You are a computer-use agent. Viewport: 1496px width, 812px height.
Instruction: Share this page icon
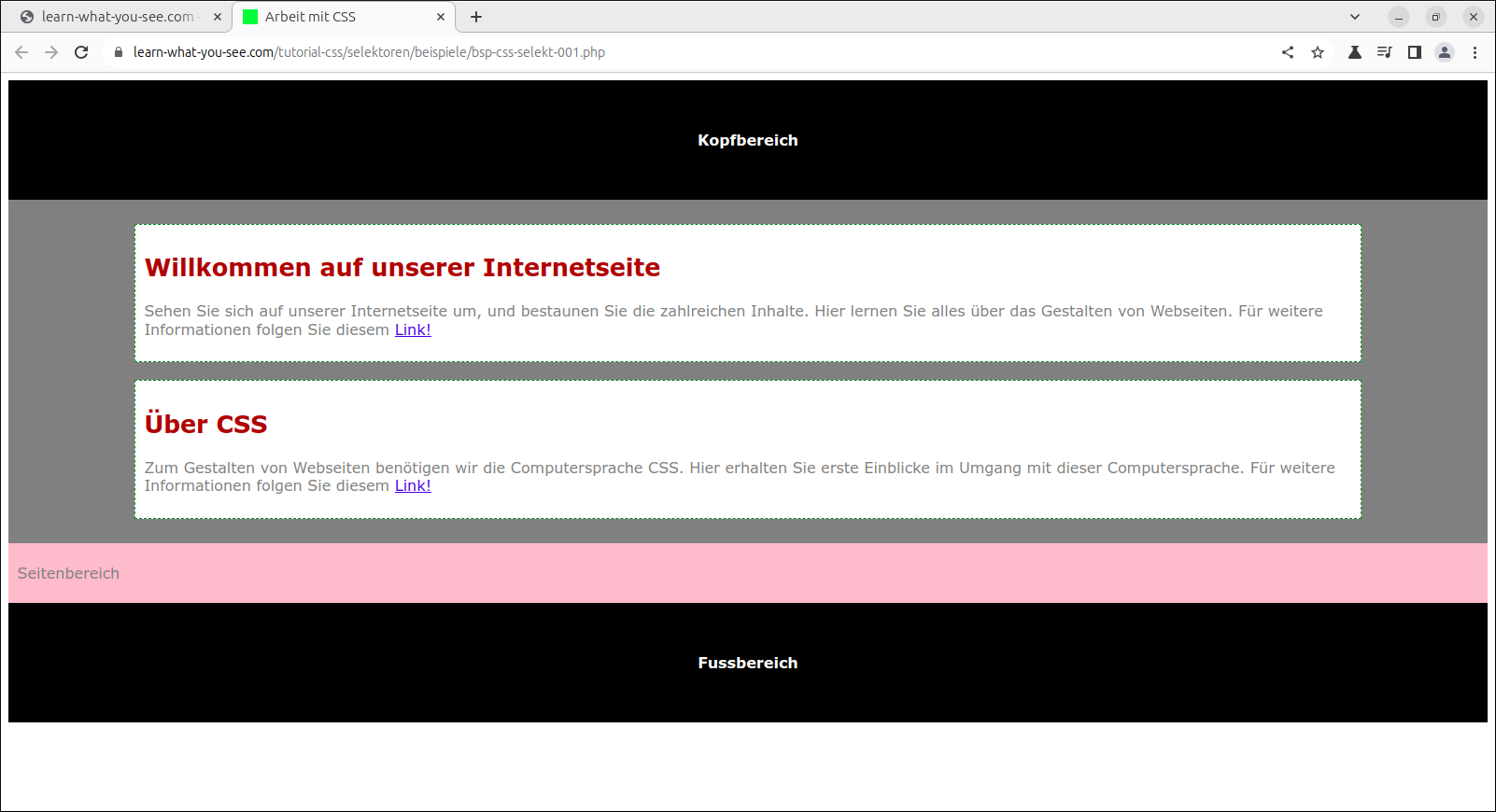(x=1288, y=52)
